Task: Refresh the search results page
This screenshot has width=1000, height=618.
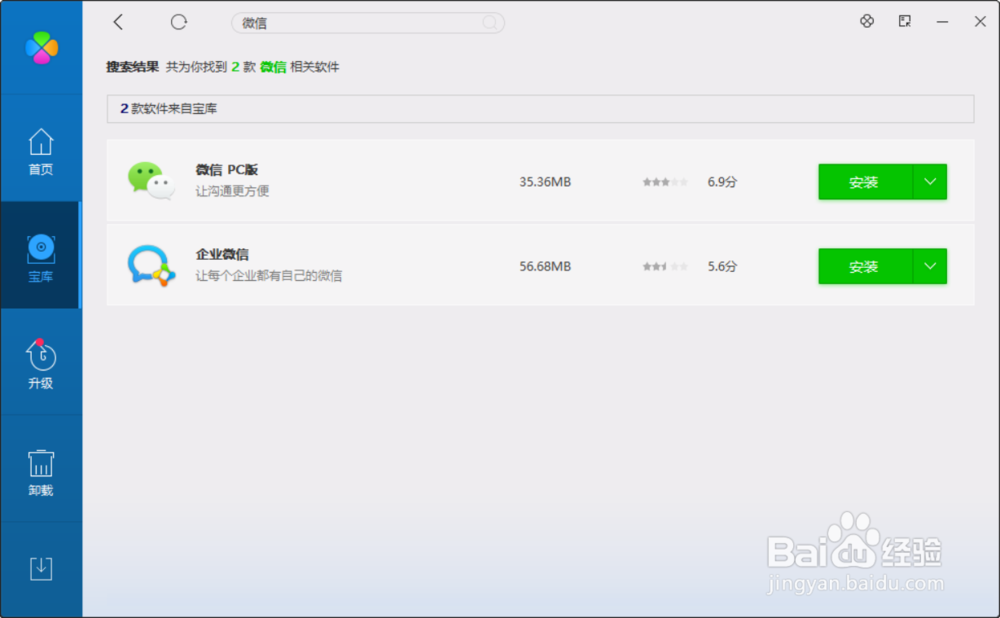Action: pyautogui.click(x=179, y=21)
